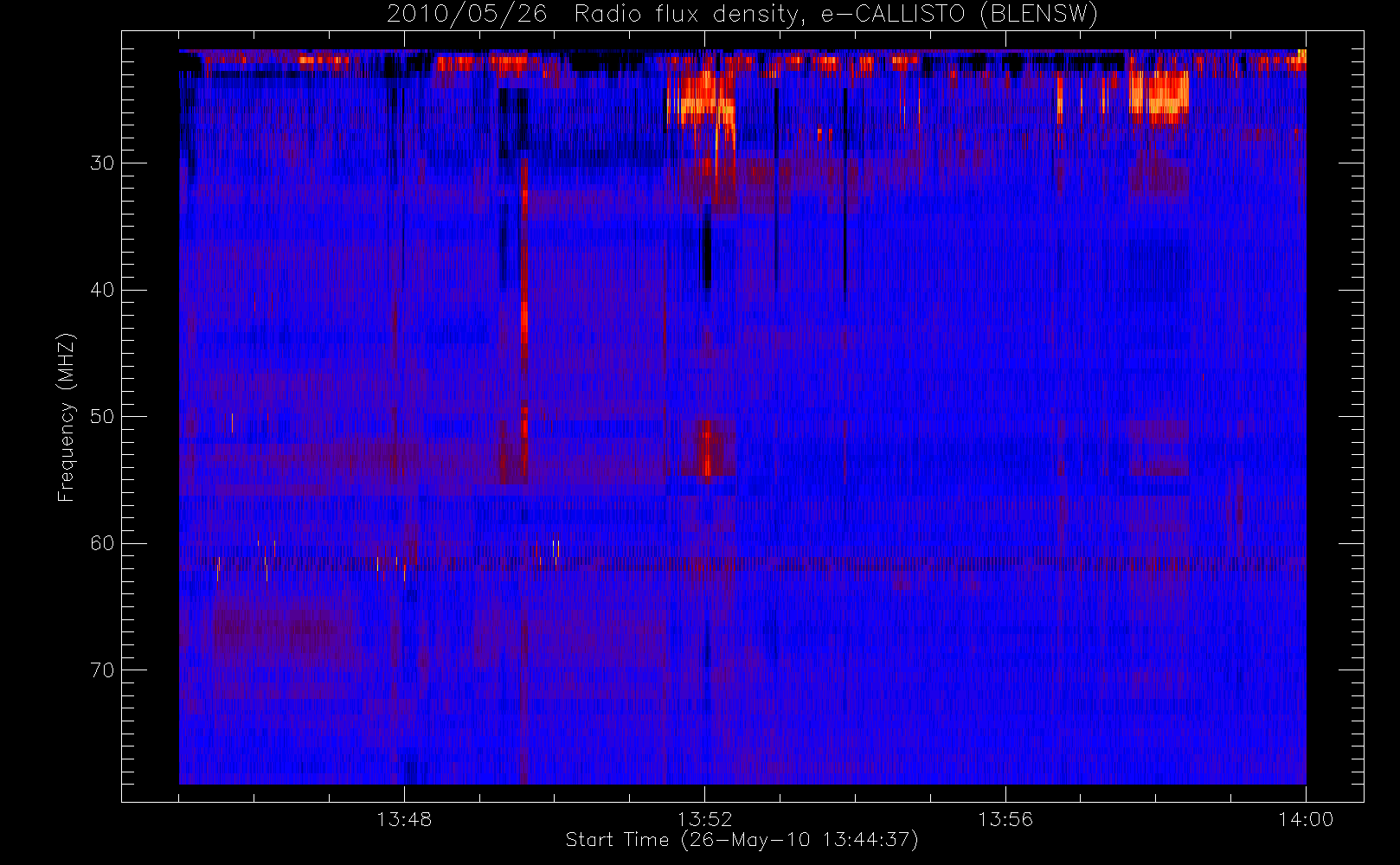Screen dimensions: 1400x865
Task: Click the '40' frequency tick label
Action: pyautogui.click(x=102, y=290)
